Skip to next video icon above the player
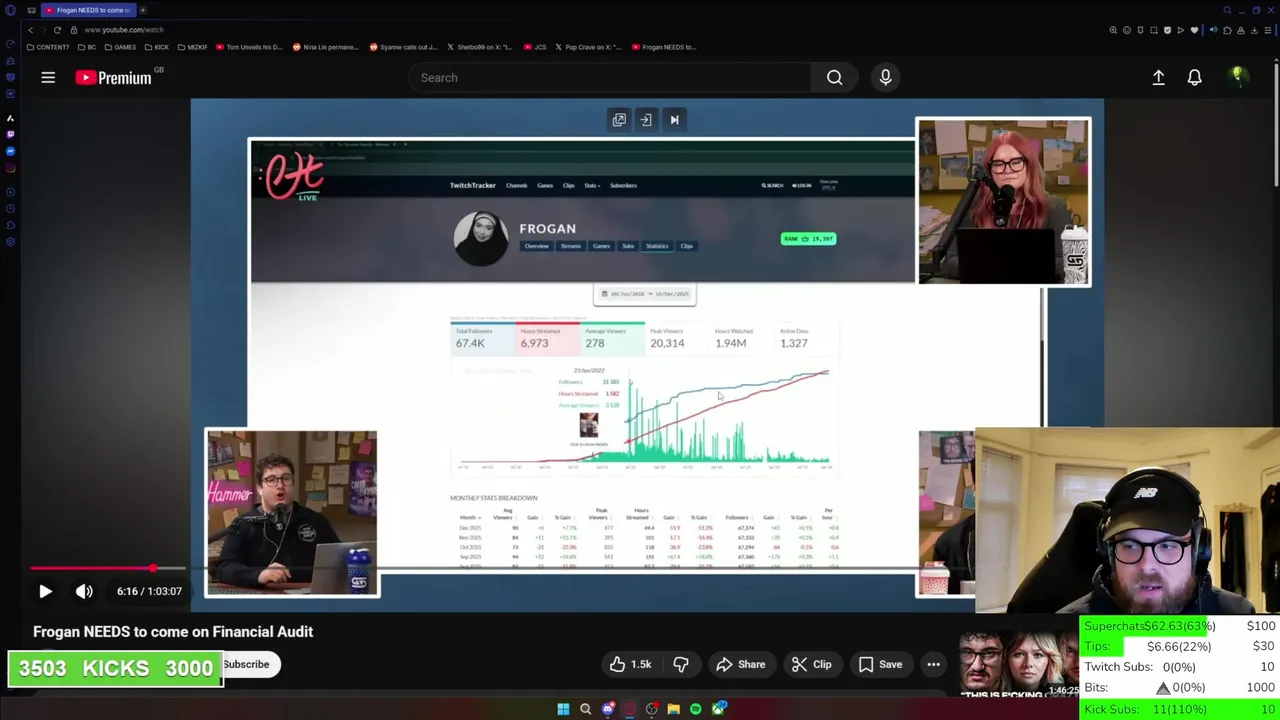Viewport: 1280px width, 720px height. (x=674, y=120)
